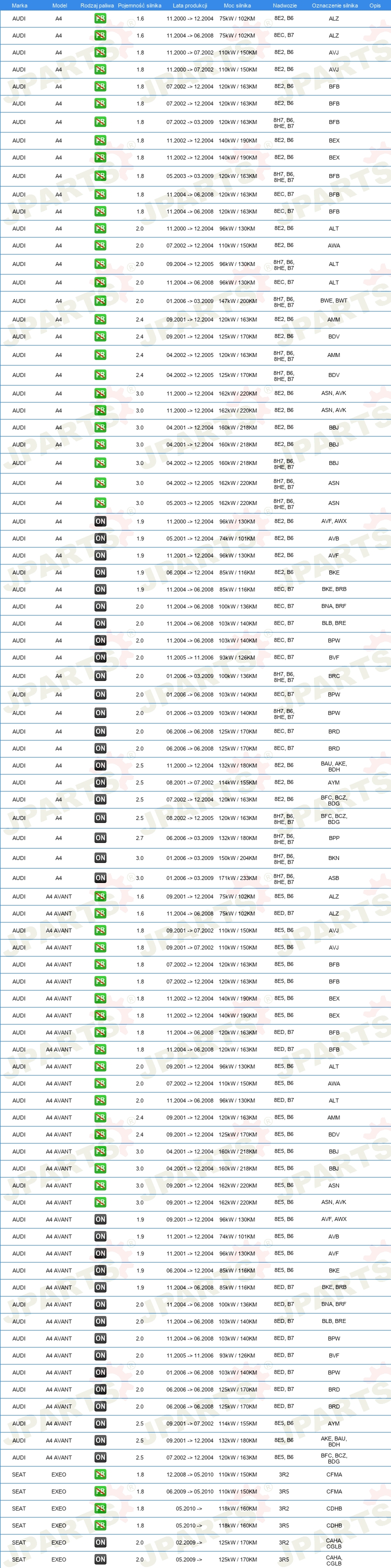Select the BKN engine code cell

click(334, 858)
